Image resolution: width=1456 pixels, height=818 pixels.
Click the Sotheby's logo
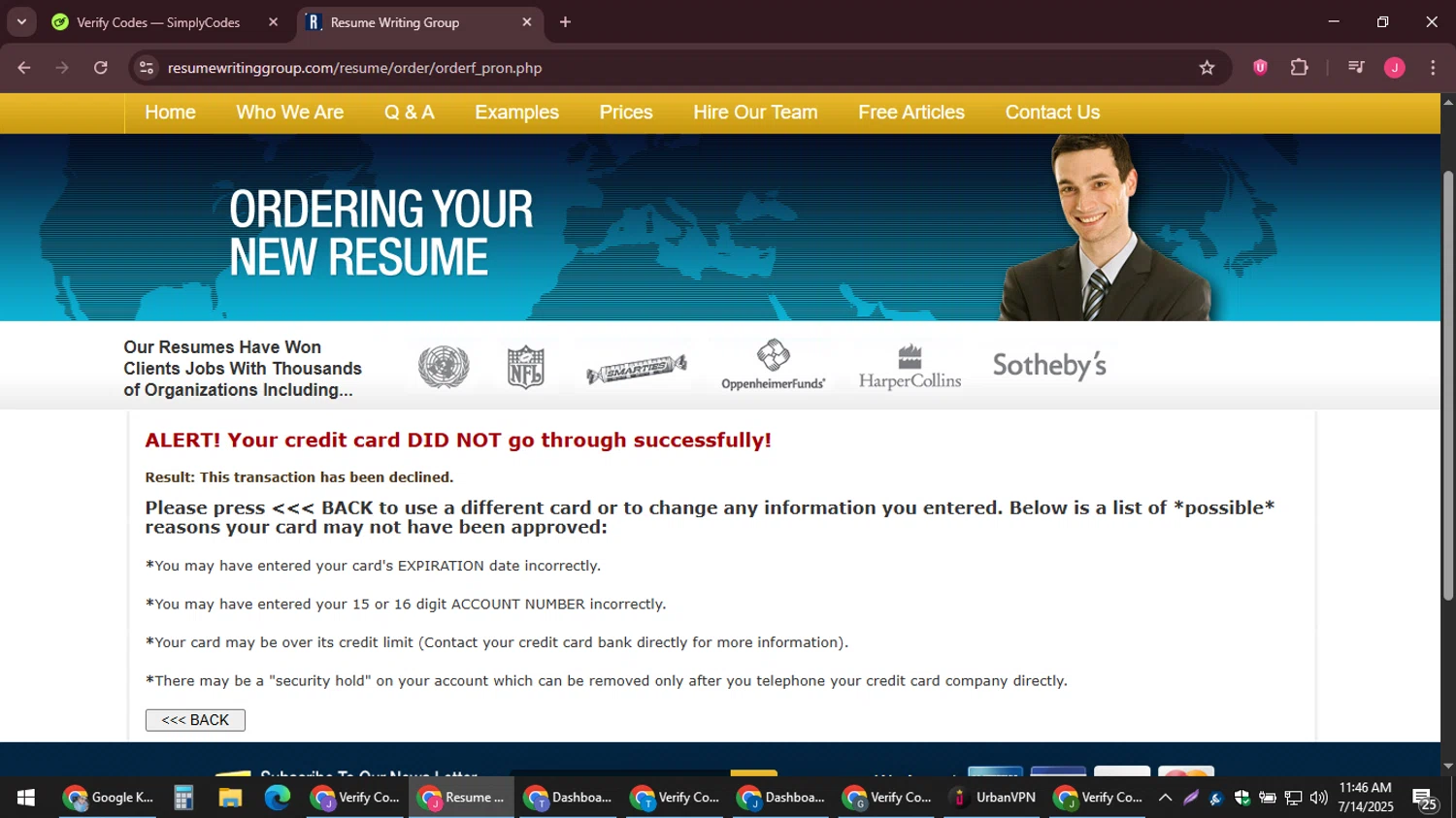pos(1049,366)
